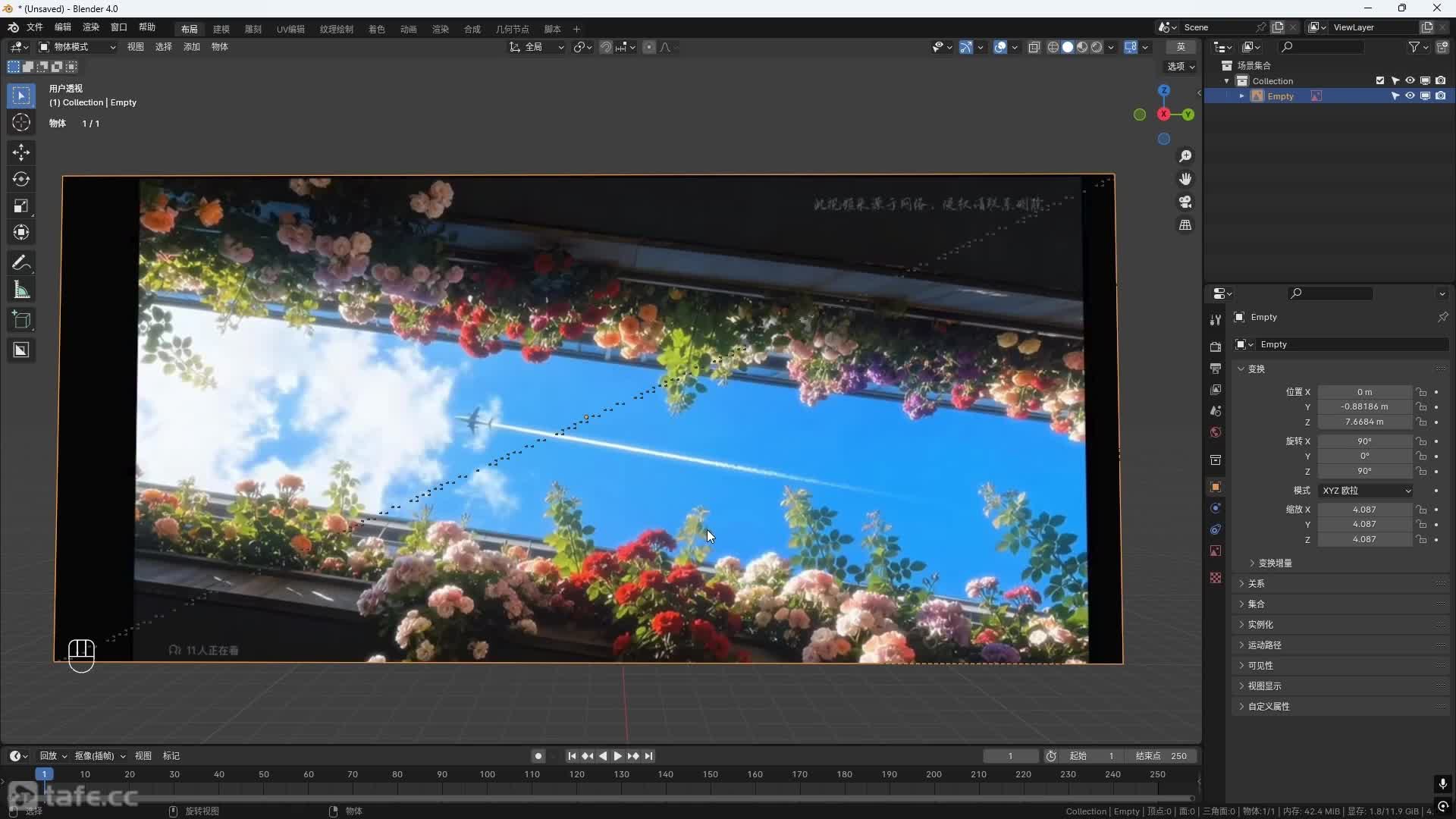The height and width of the screenshot is (819, 1456).
Task: Open the object mode dropdown
Action: [x=77, y=47]
